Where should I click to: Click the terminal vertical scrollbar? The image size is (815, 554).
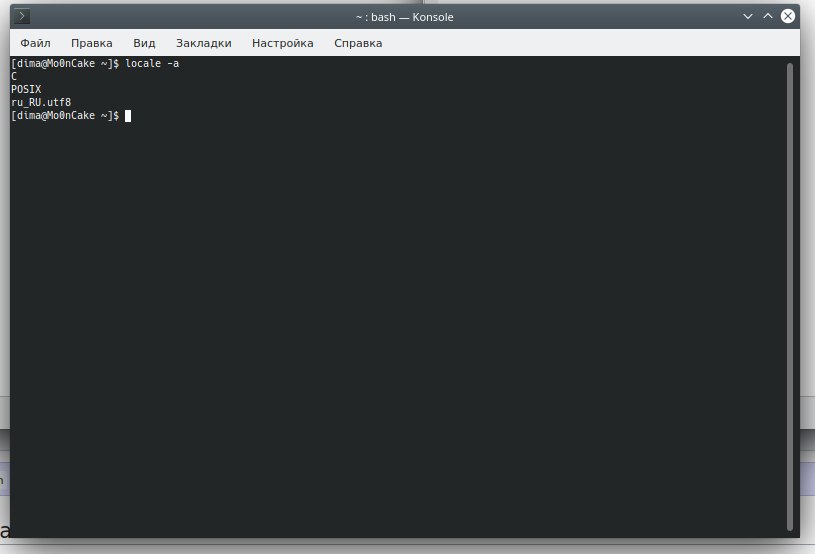[790, 297]
